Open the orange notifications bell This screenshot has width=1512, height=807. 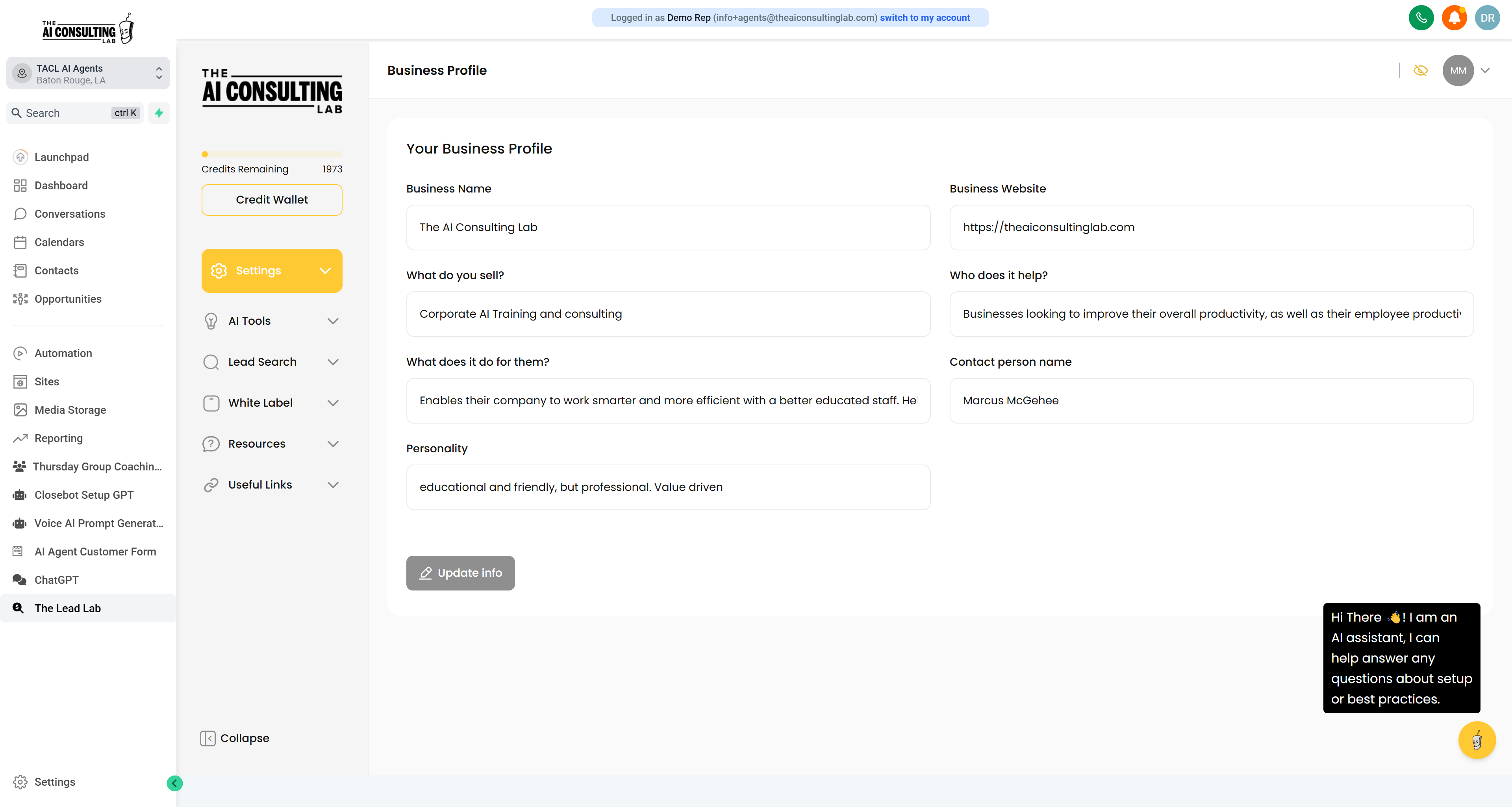click(x=1454, y=18)
